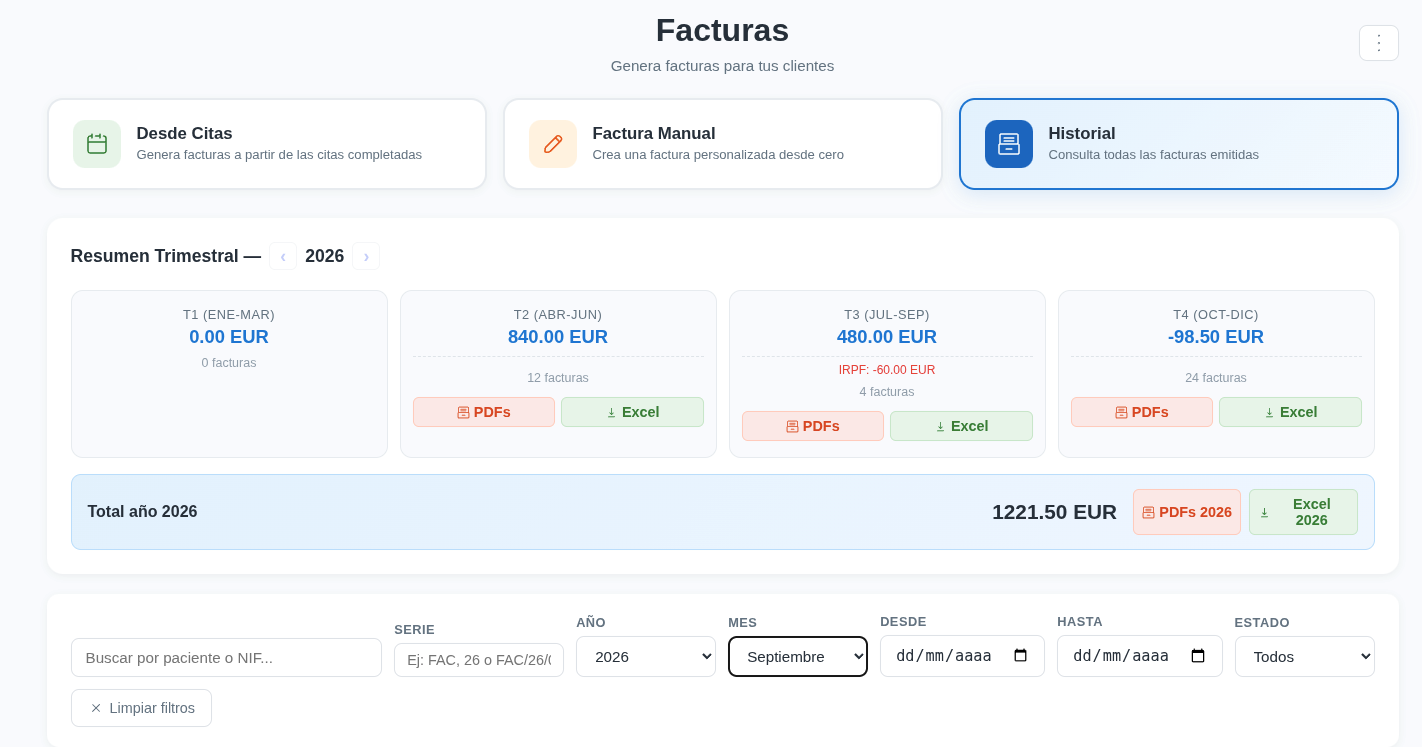This screenshot has width=1422, height=747.
Task: Open the Desde calendar picker icon
Action: tap(1020, 656)
